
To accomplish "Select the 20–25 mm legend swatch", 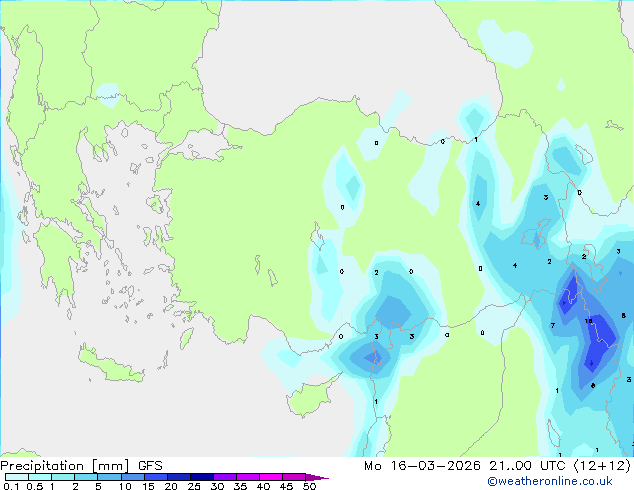I will 179,477.
